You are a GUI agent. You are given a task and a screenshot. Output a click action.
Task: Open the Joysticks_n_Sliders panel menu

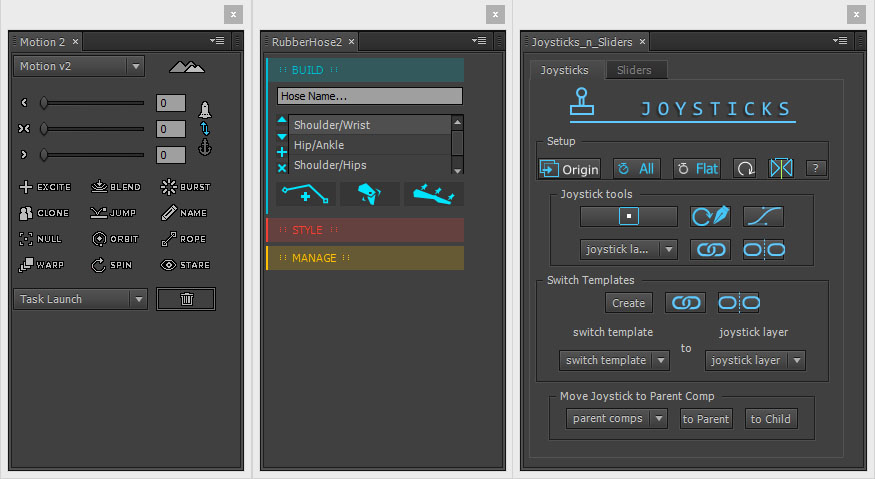click(838, 41)
